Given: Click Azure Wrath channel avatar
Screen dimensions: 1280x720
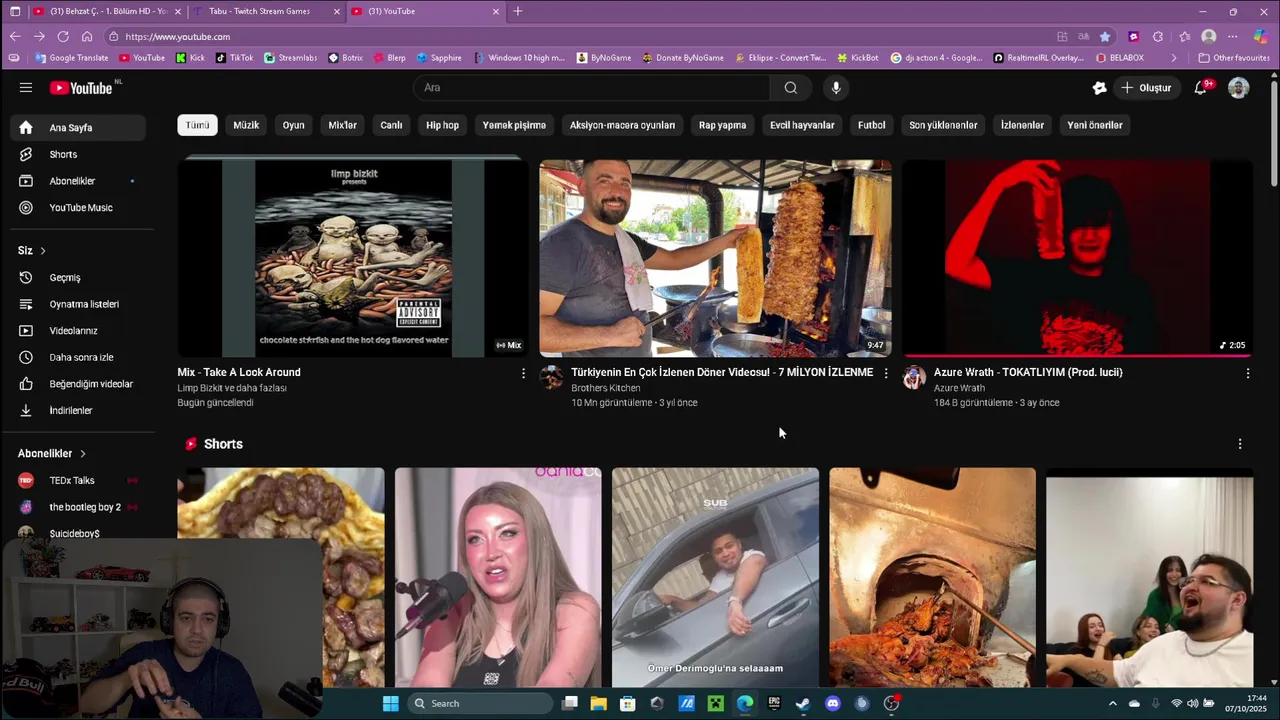Looking at the screenshot, I should click(x=914, y=377).
